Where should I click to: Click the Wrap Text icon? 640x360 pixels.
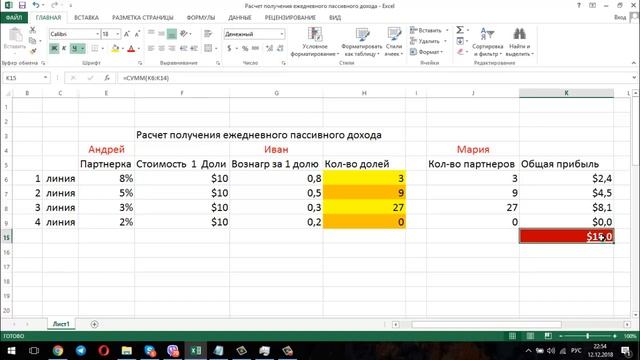[x=208, y=34]
